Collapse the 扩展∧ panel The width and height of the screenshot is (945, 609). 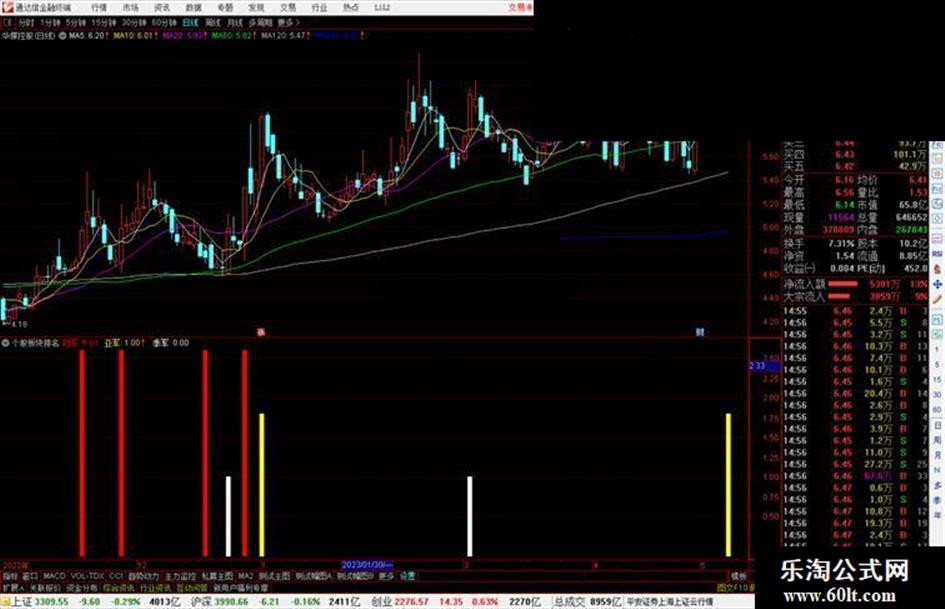[13, 587]
